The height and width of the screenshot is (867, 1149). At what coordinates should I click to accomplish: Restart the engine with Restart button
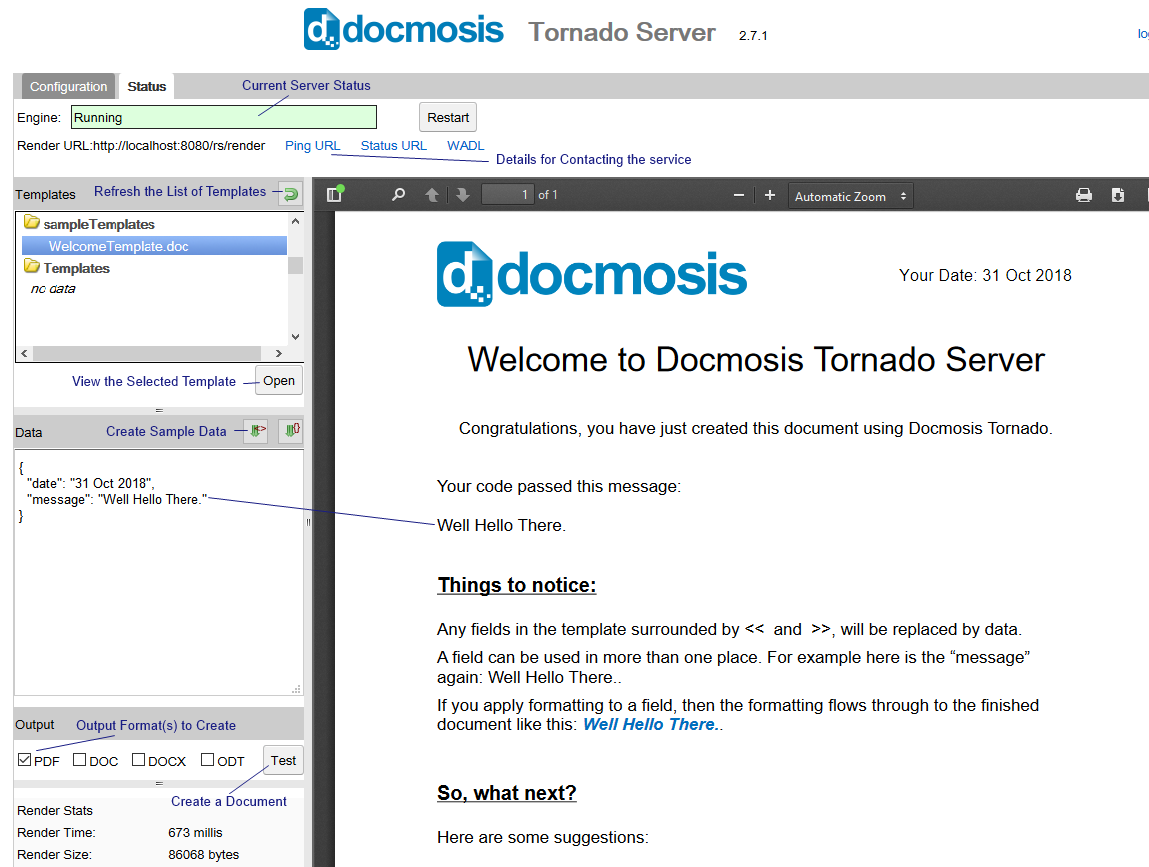click(448, 117)
